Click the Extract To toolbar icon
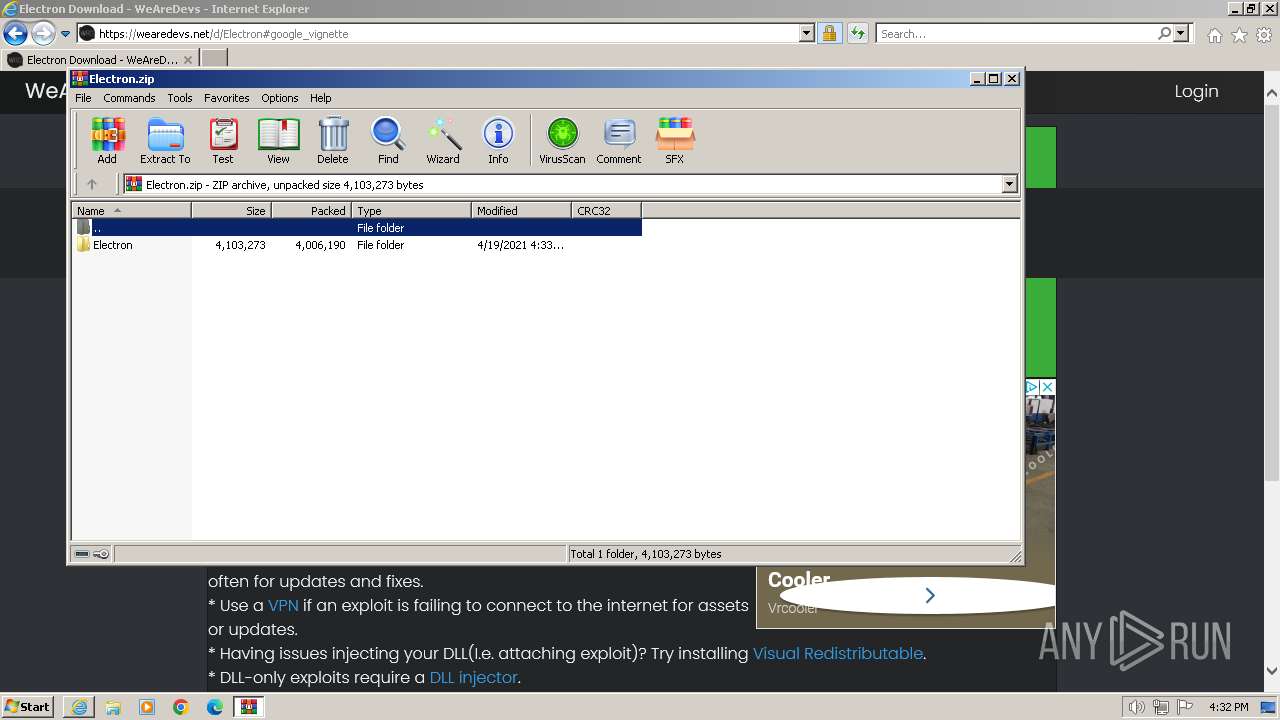This screenshot has width=1280, height=720. pyautogui.click(x=165, y=140)
